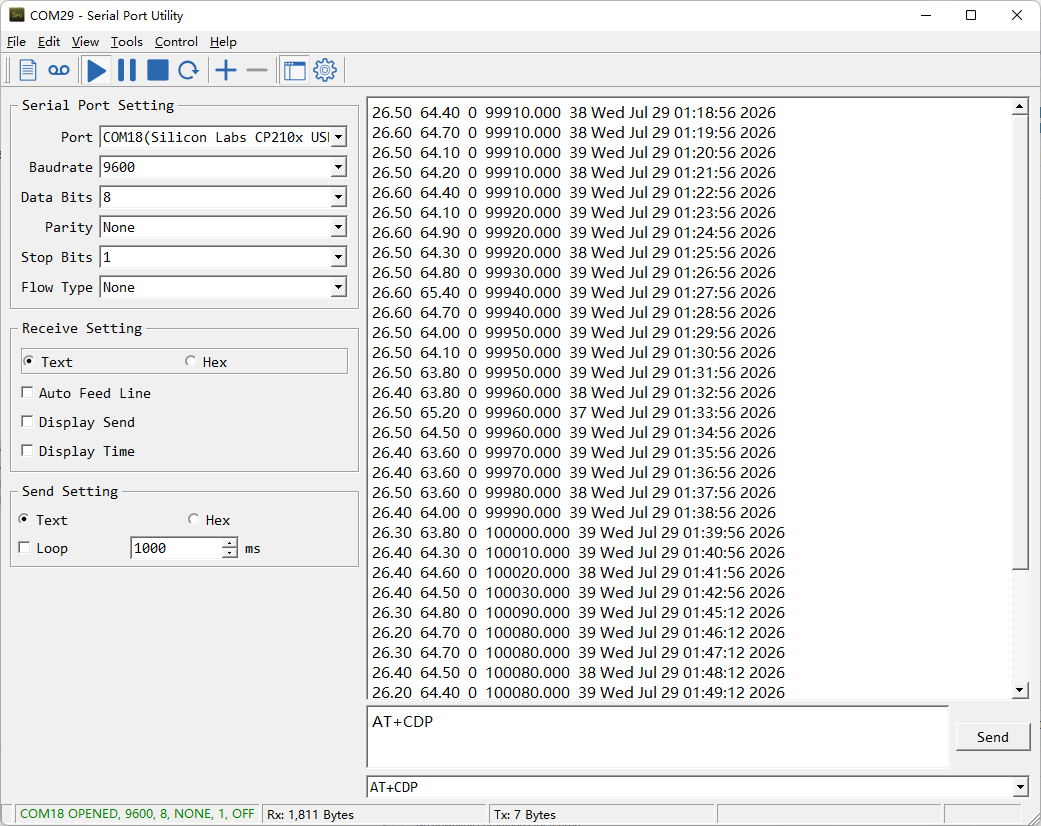Click the app icon in title bar
1041x826 pixels.
tap(17, 15)
